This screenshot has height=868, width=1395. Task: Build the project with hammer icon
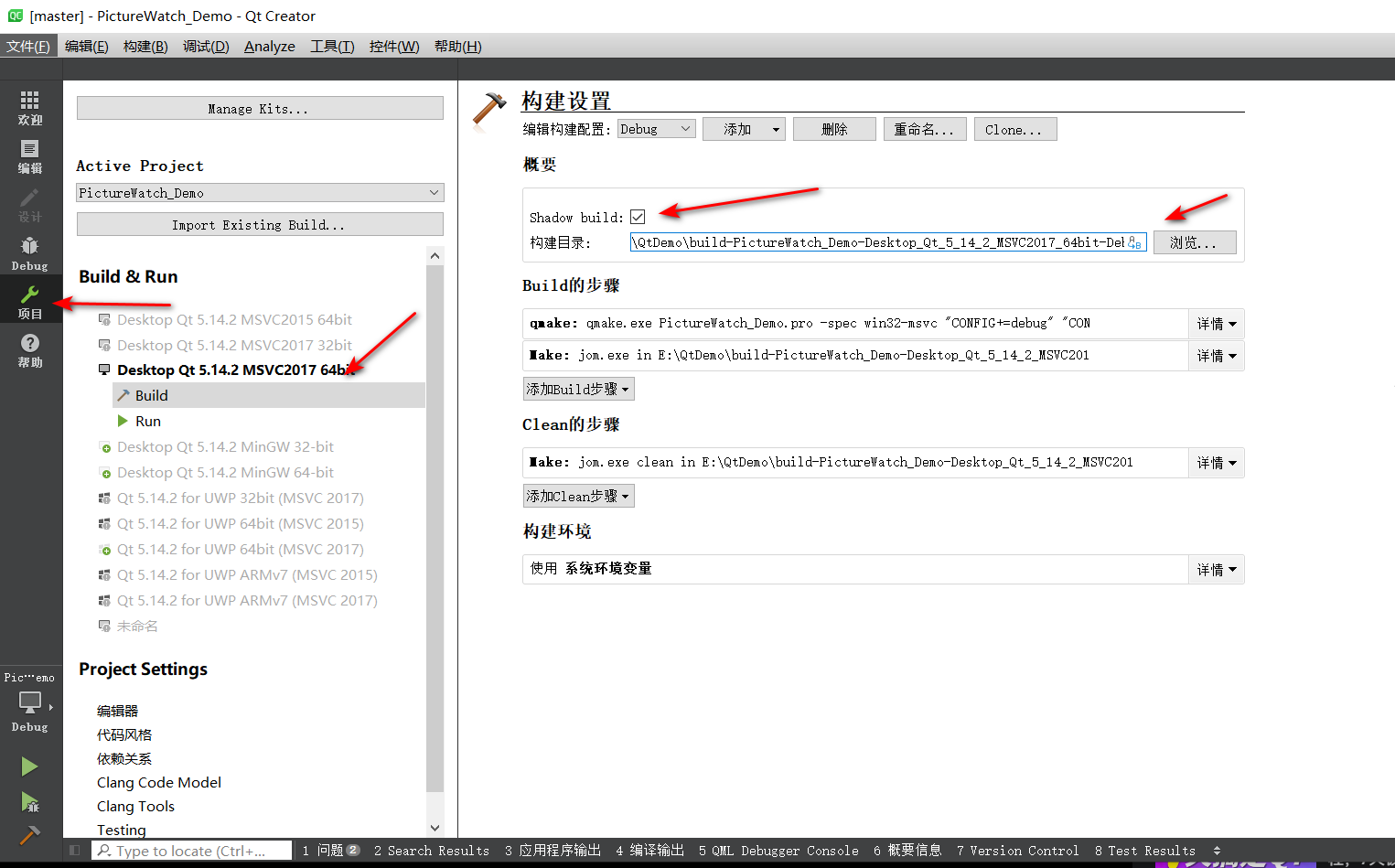coord(30,835)
